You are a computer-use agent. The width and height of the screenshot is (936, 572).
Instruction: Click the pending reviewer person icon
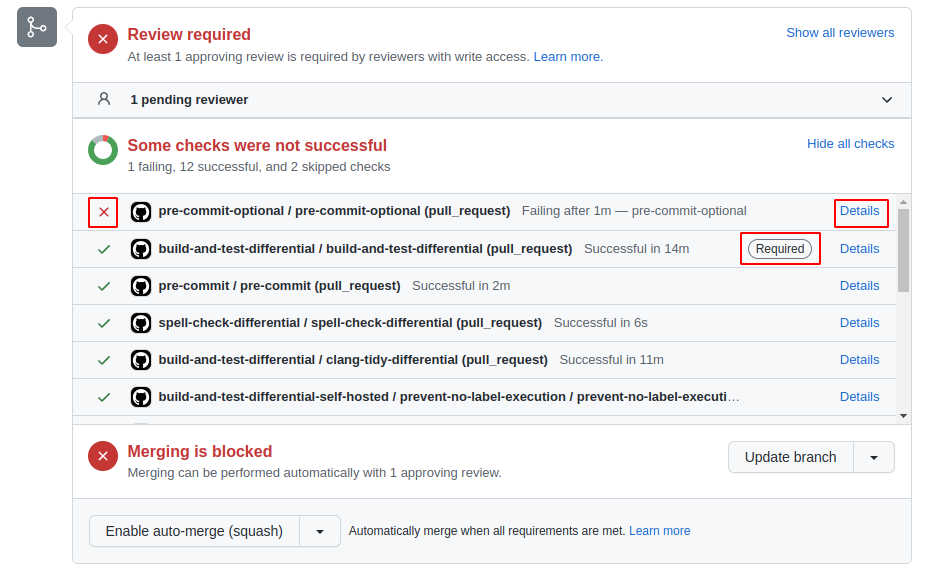point(104,99)
